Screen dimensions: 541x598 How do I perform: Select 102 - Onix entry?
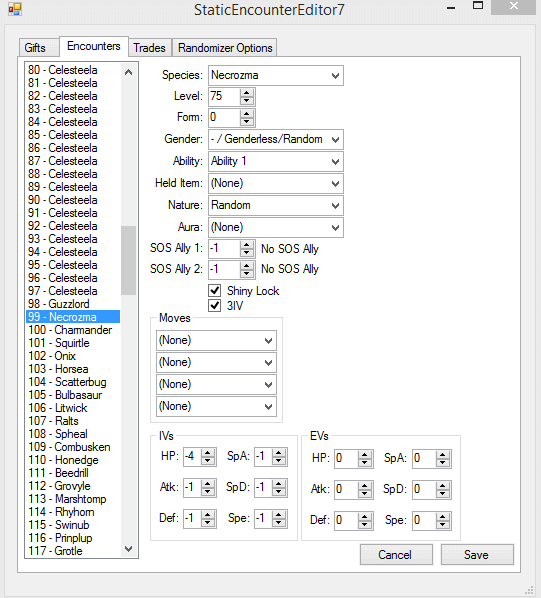pyautogui.click(x=73, y=356)
